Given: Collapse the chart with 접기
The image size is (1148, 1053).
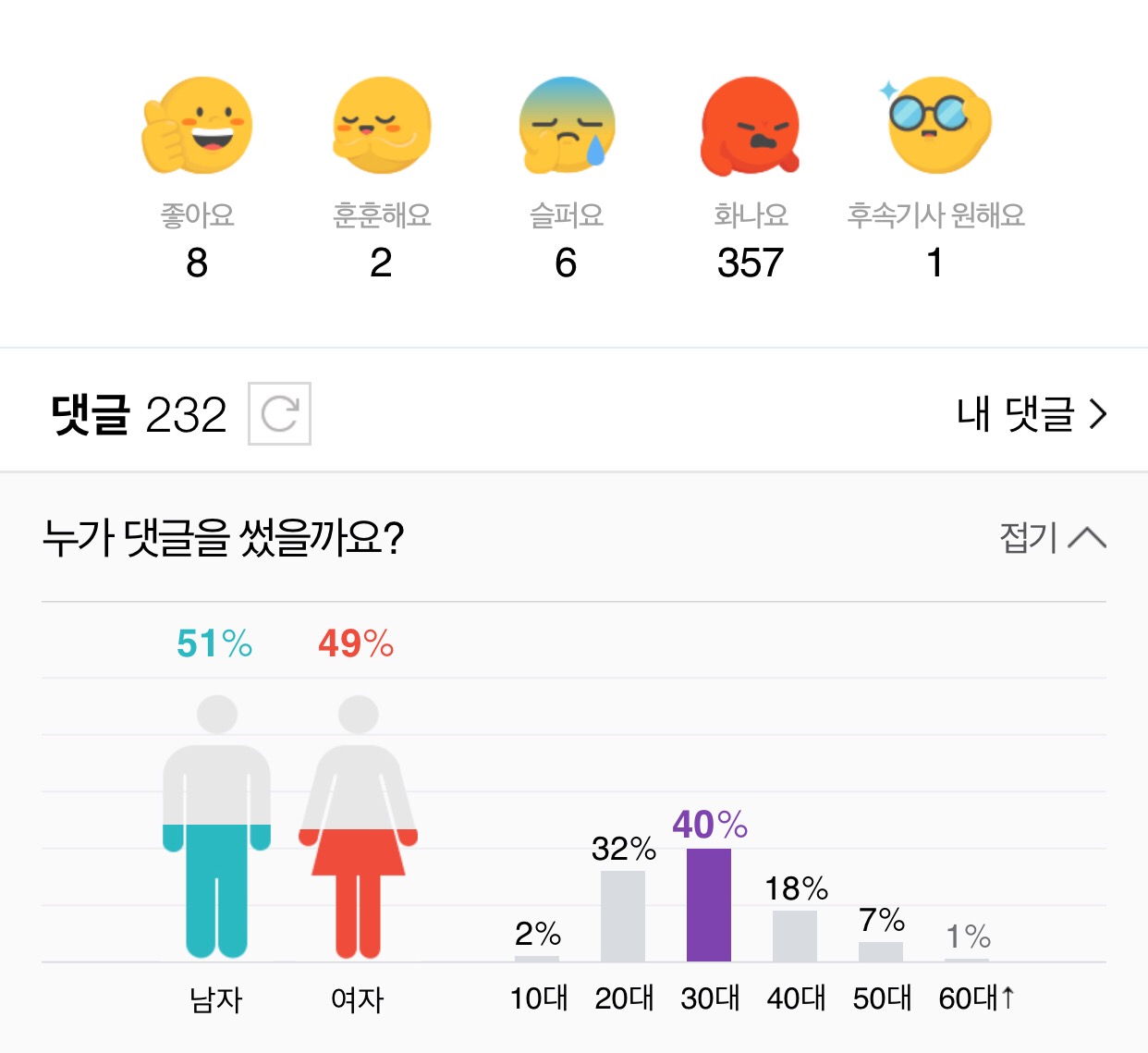Looking at the screenshot, I should pyautogui.click(x=1053, y=537).
